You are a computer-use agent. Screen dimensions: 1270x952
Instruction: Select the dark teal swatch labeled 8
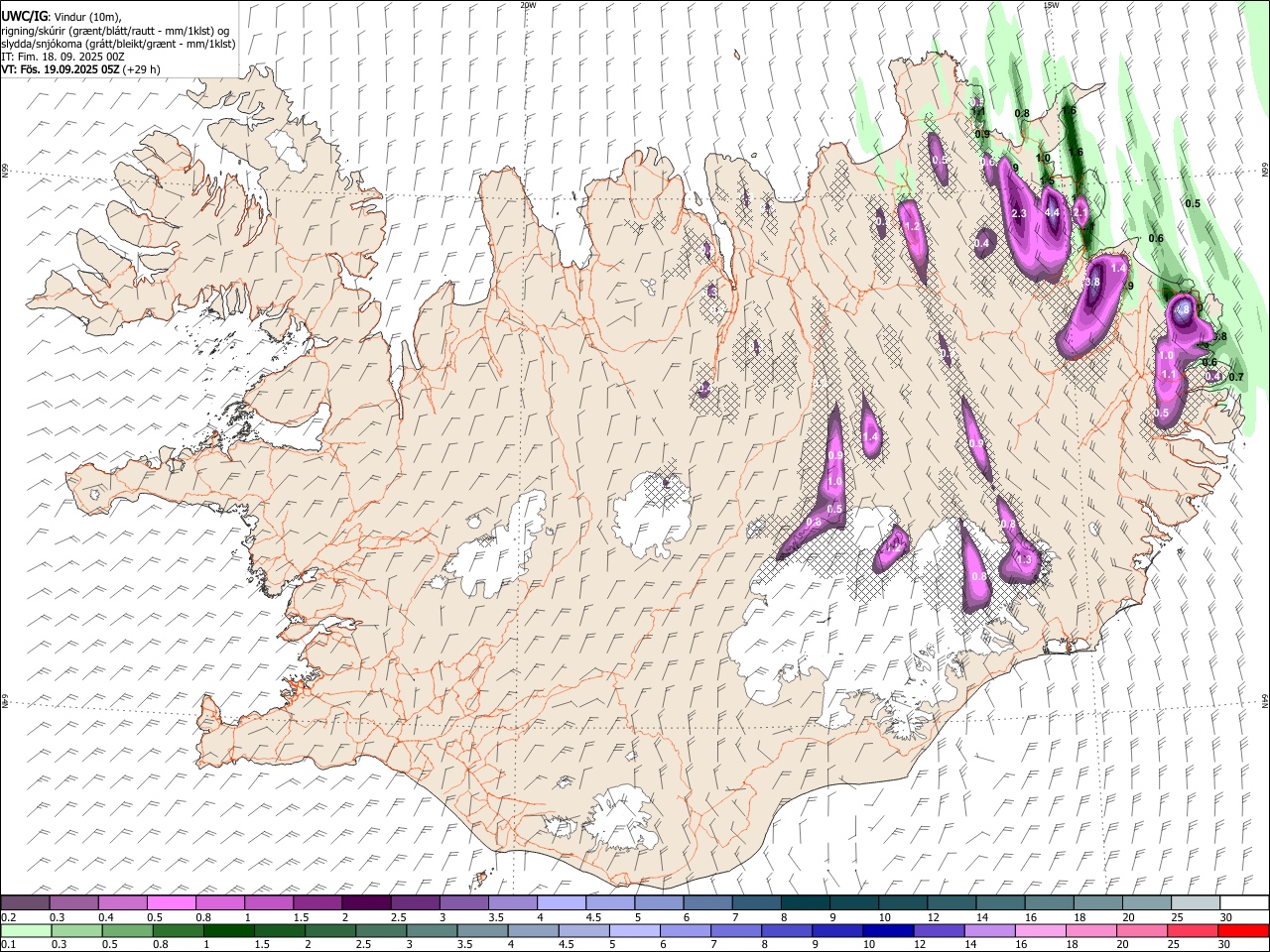point(806,903)
